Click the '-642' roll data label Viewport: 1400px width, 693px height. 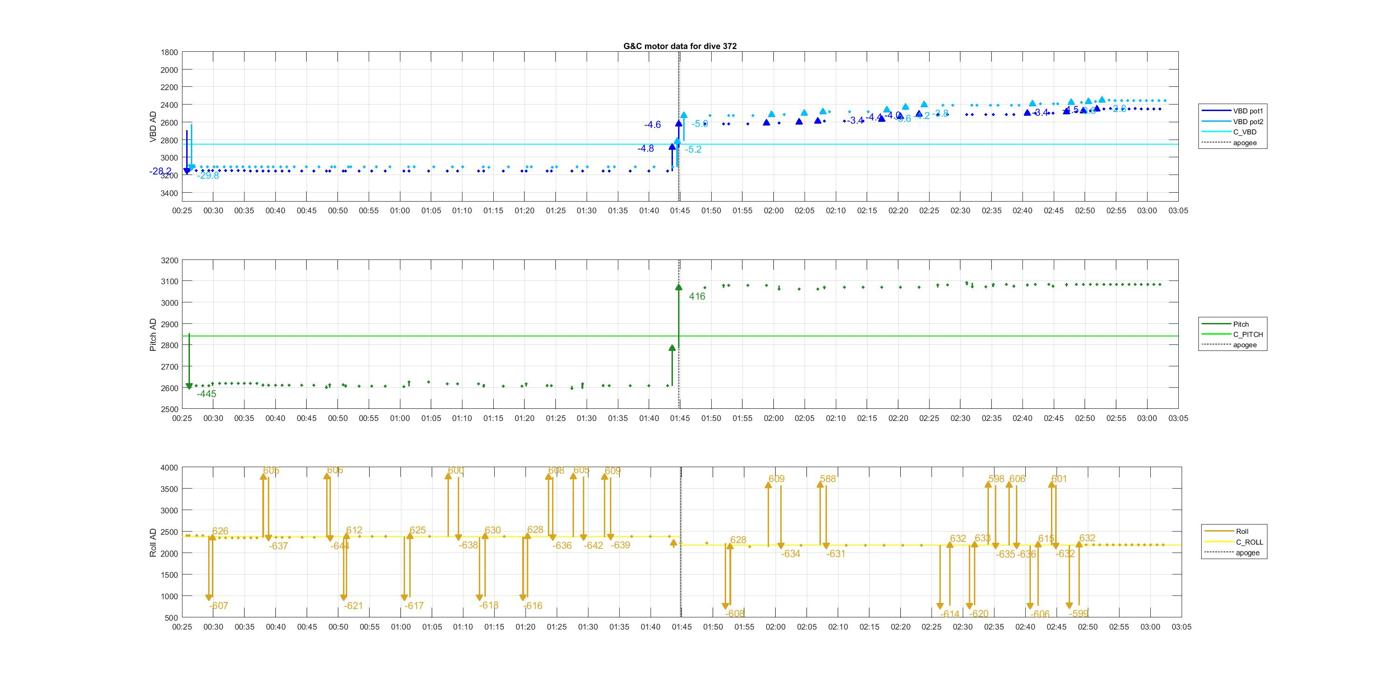coord(594,545)
